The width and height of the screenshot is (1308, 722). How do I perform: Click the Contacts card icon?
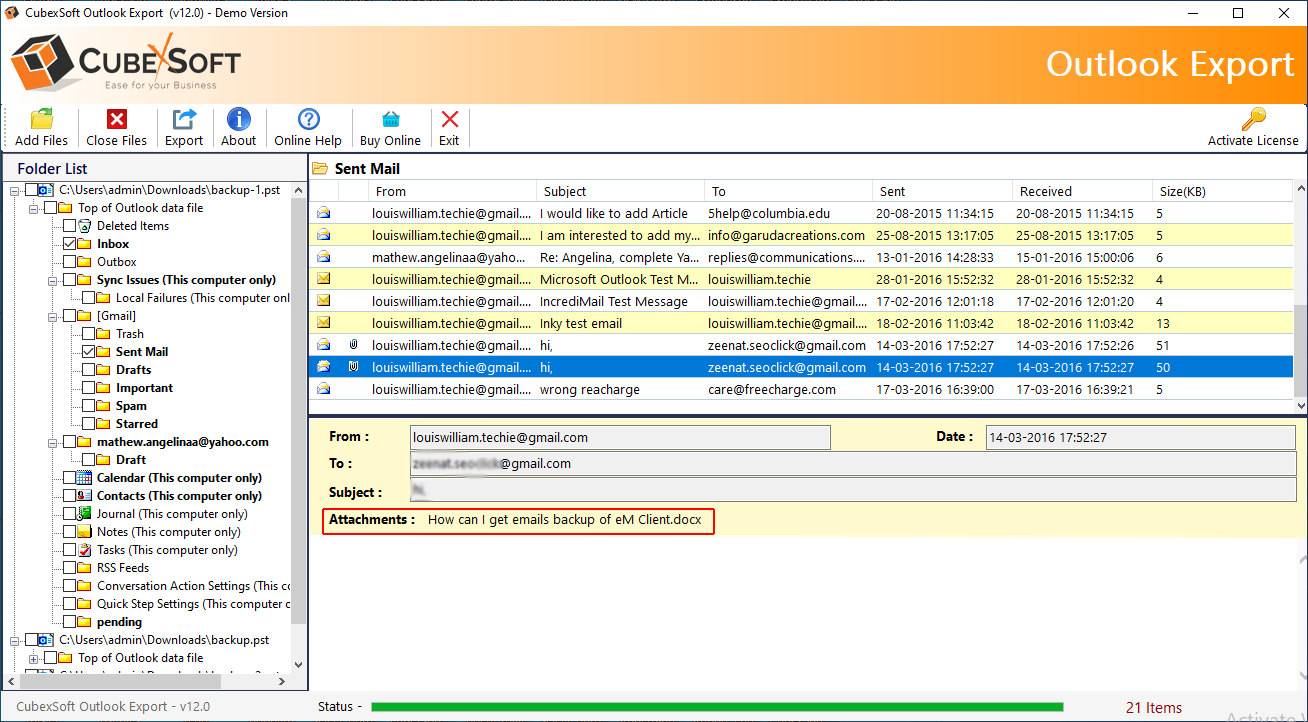[84, 496]
